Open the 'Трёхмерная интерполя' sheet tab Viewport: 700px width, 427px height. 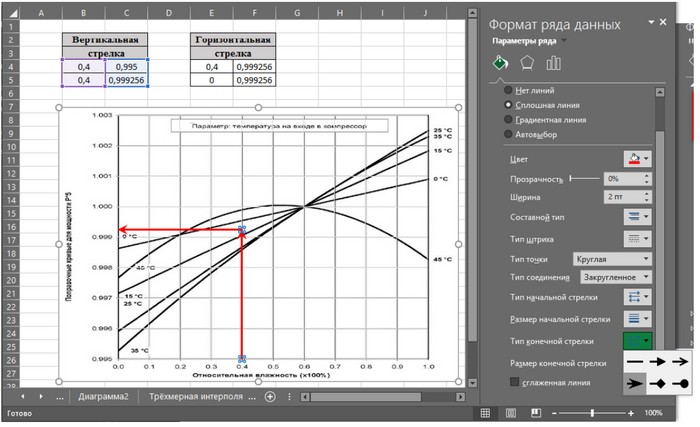click(198, 397)
